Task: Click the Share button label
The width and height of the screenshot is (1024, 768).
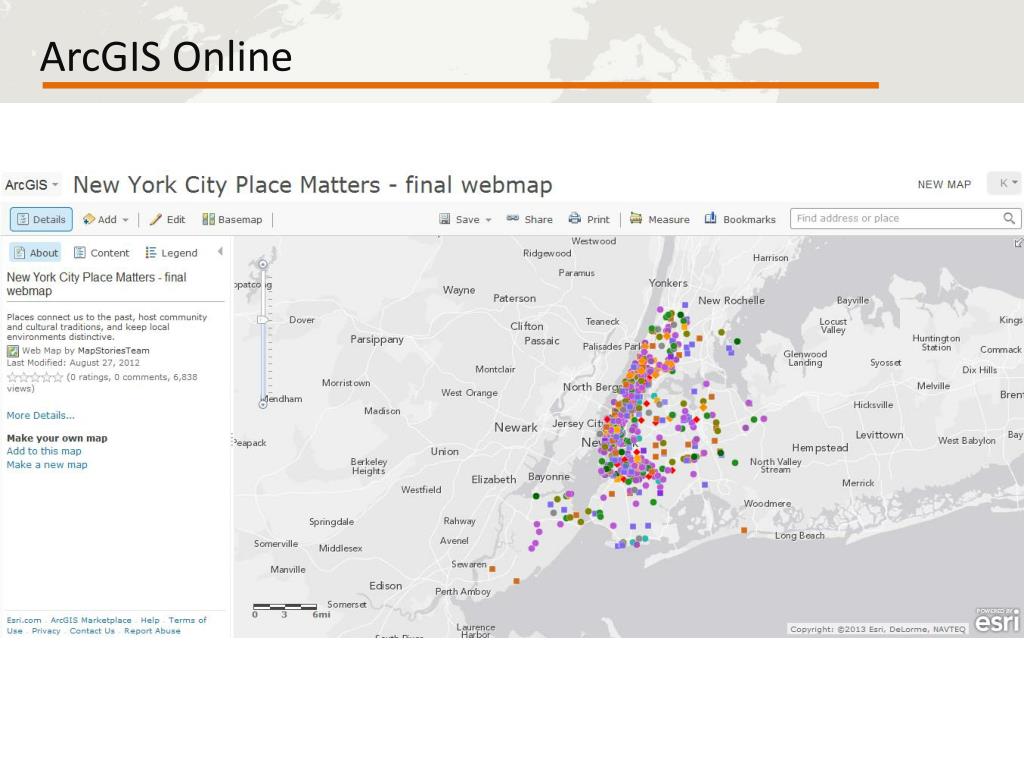Action: pyautogui.click(x=539, y=219)
